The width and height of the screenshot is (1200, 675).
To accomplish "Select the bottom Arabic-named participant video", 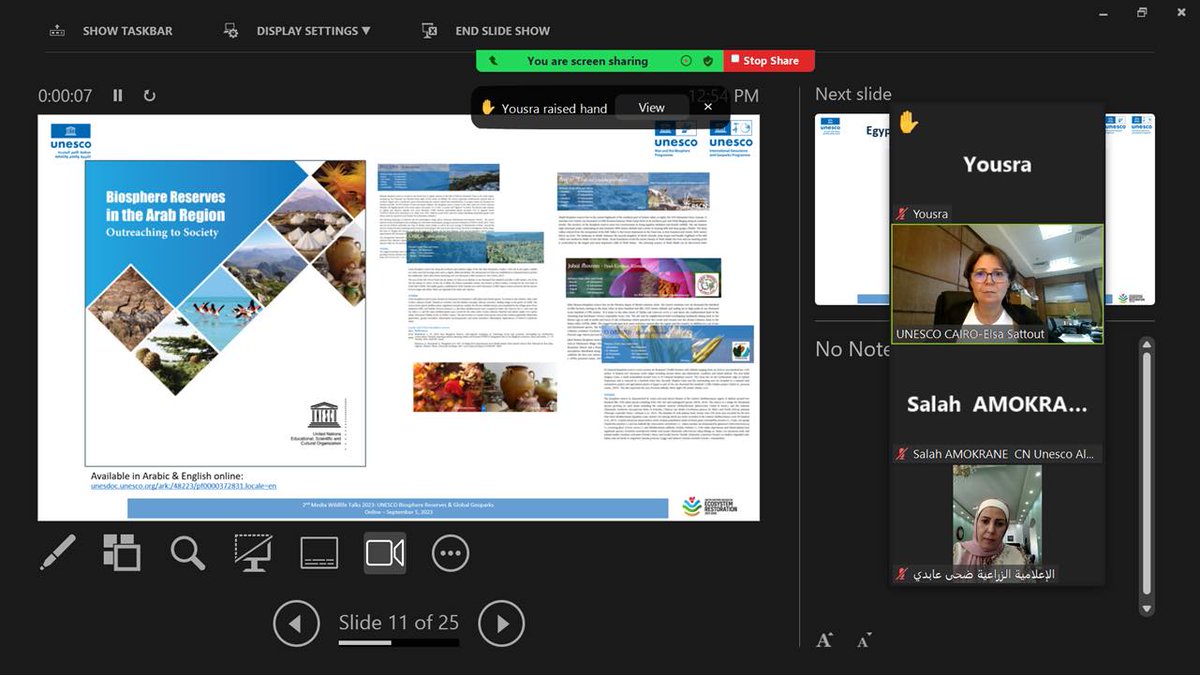I will 997,524.
